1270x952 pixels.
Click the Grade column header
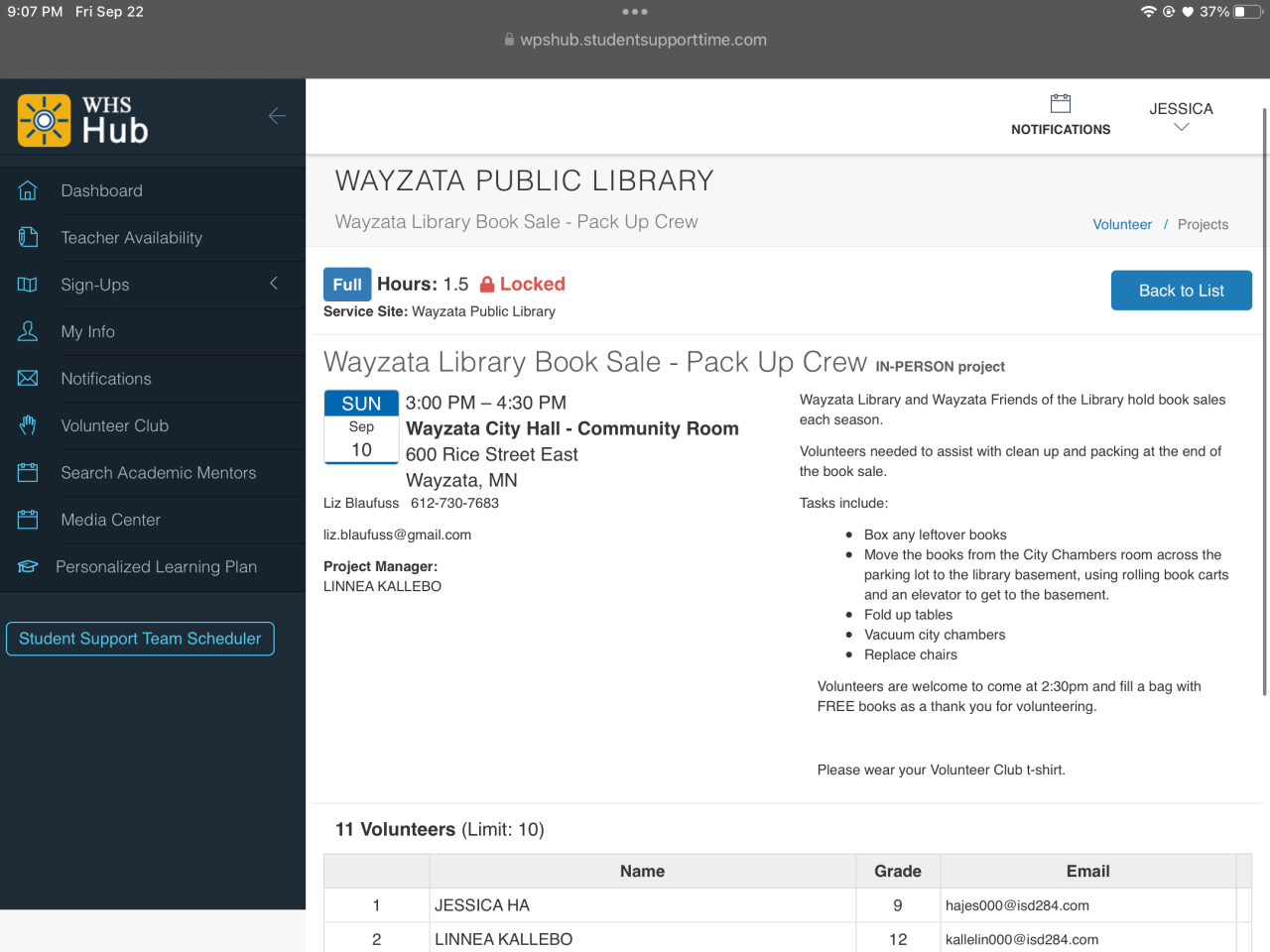[898, 872]
